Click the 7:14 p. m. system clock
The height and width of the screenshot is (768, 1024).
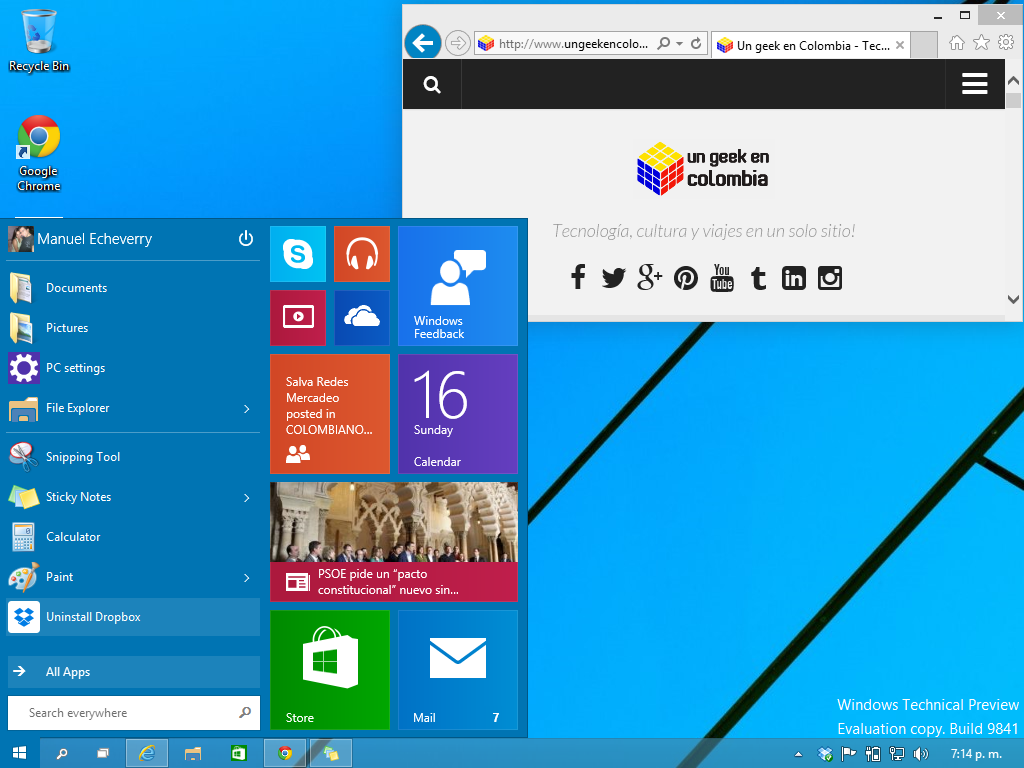[x=976, y=754]
